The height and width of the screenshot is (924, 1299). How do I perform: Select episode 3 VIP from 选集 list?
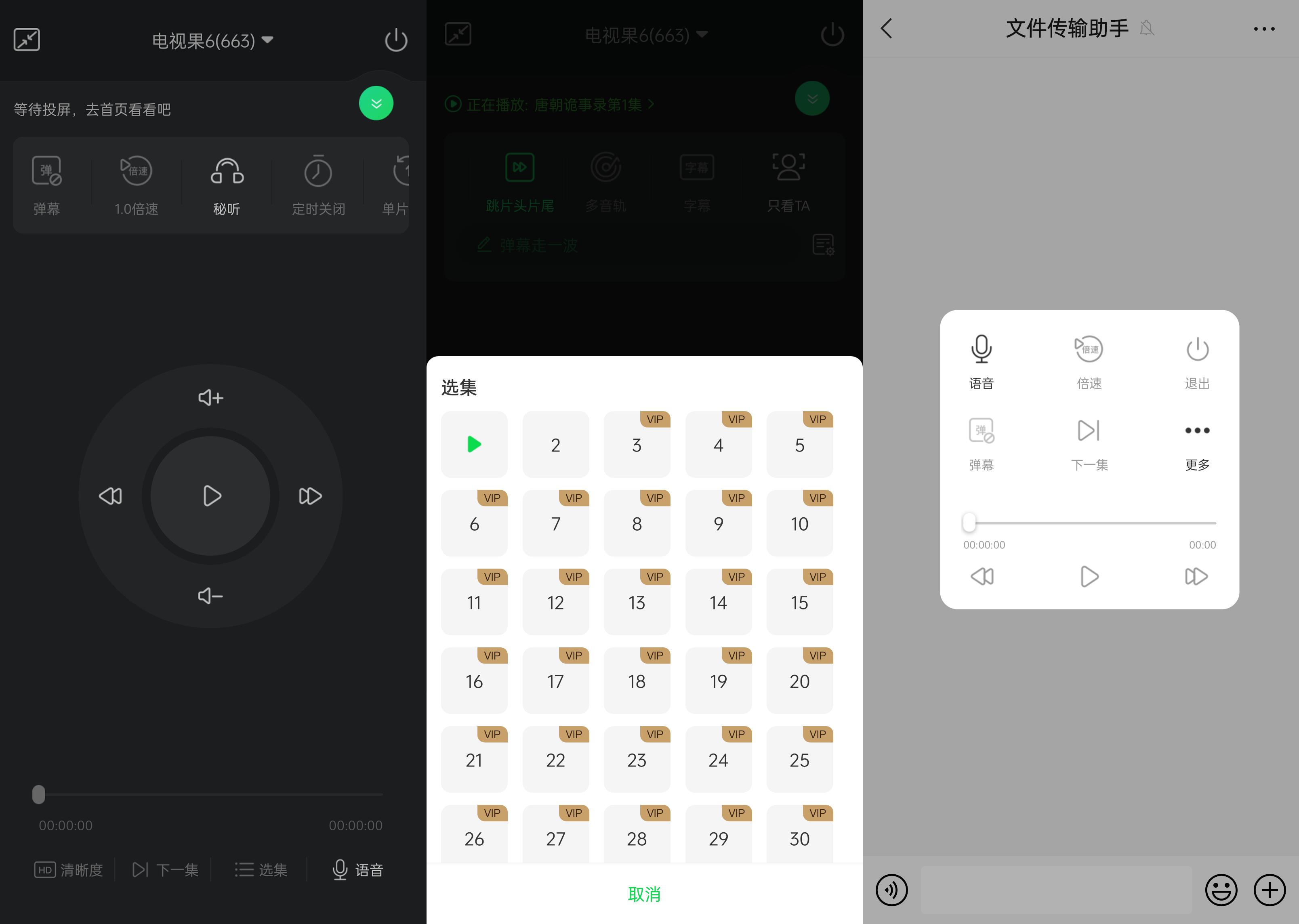tap(638, 444)
